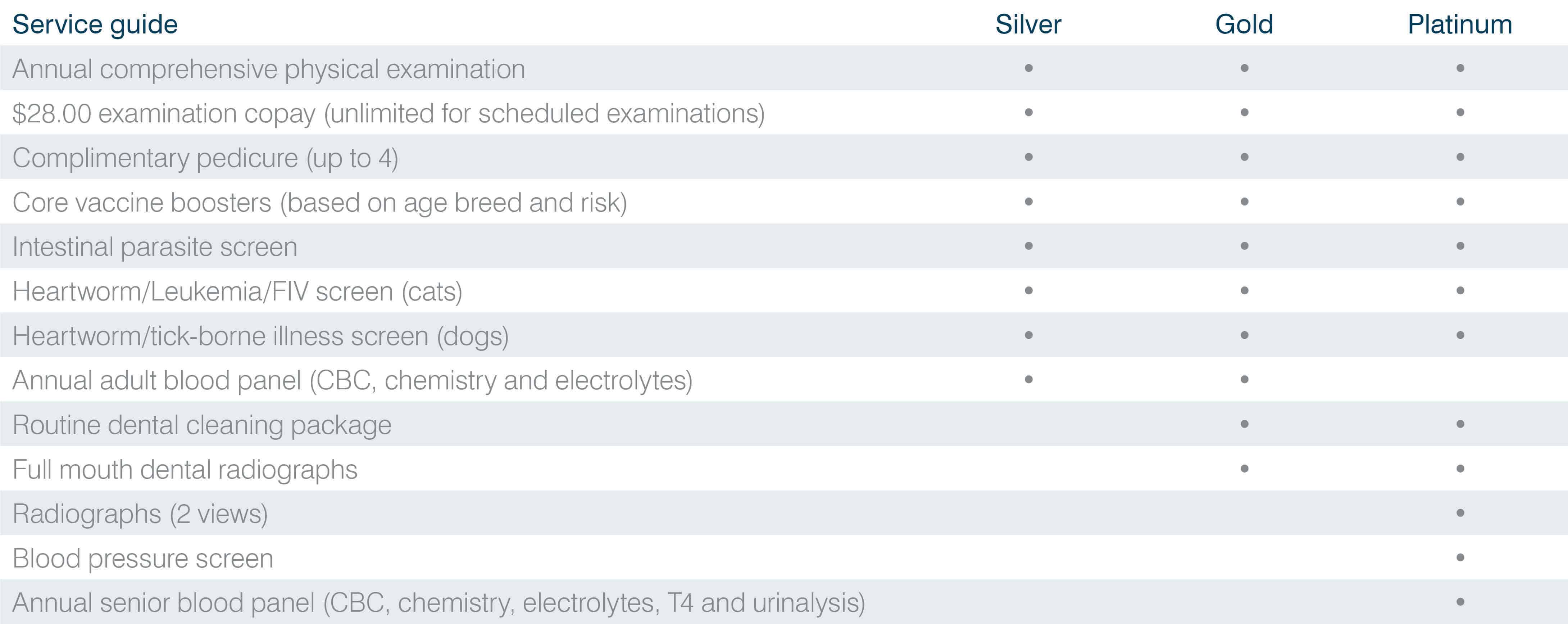Click Silver dot for Heartworm/Leukemia/FIV screen

1029,290
